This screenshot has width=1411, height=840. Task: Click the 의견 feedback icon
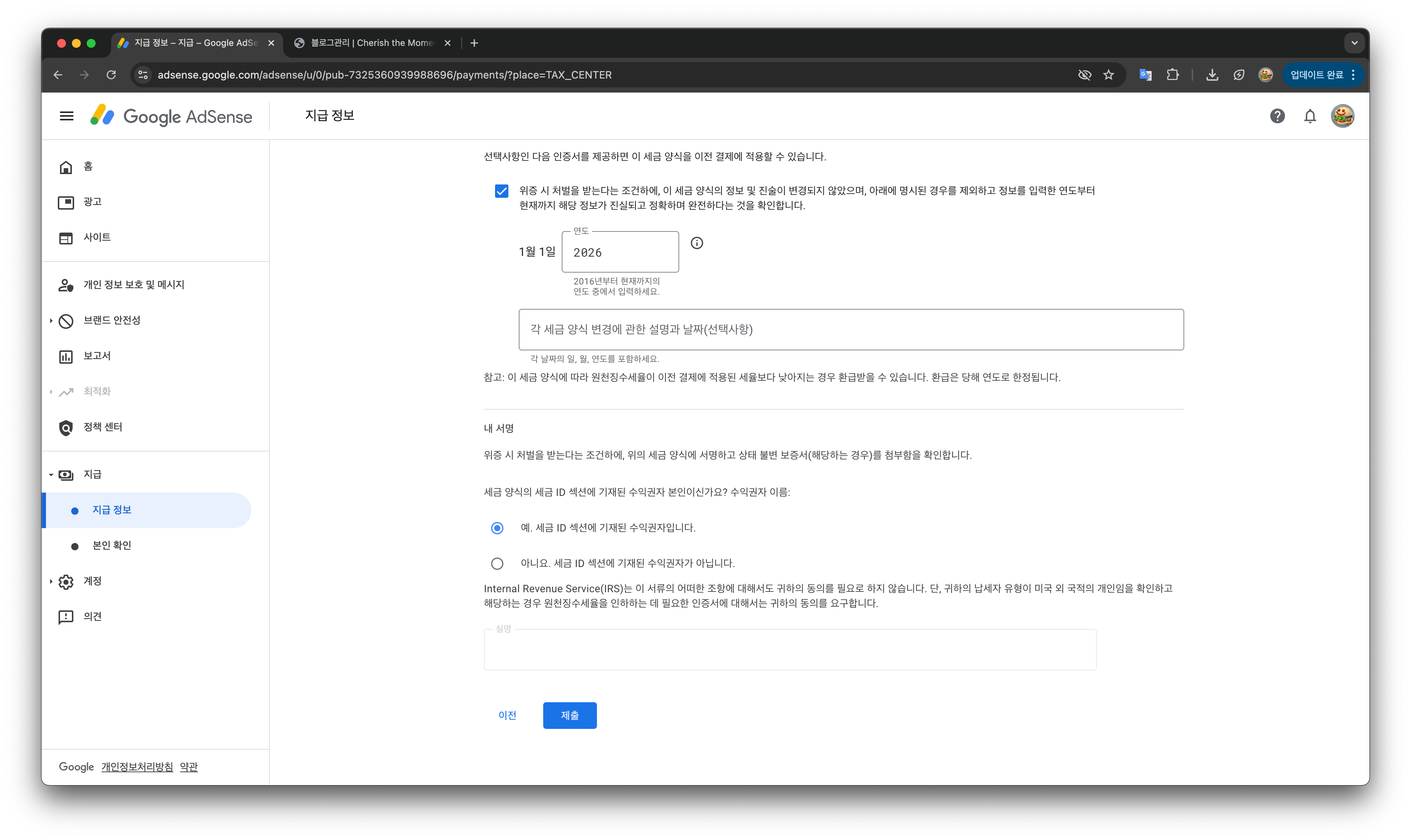click(x=66, y=617)
